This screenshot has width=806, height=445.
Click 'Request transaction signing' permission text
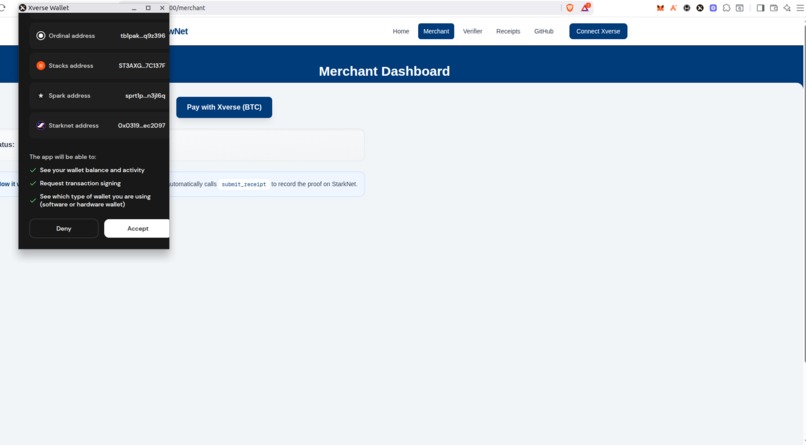click(80, 183)
